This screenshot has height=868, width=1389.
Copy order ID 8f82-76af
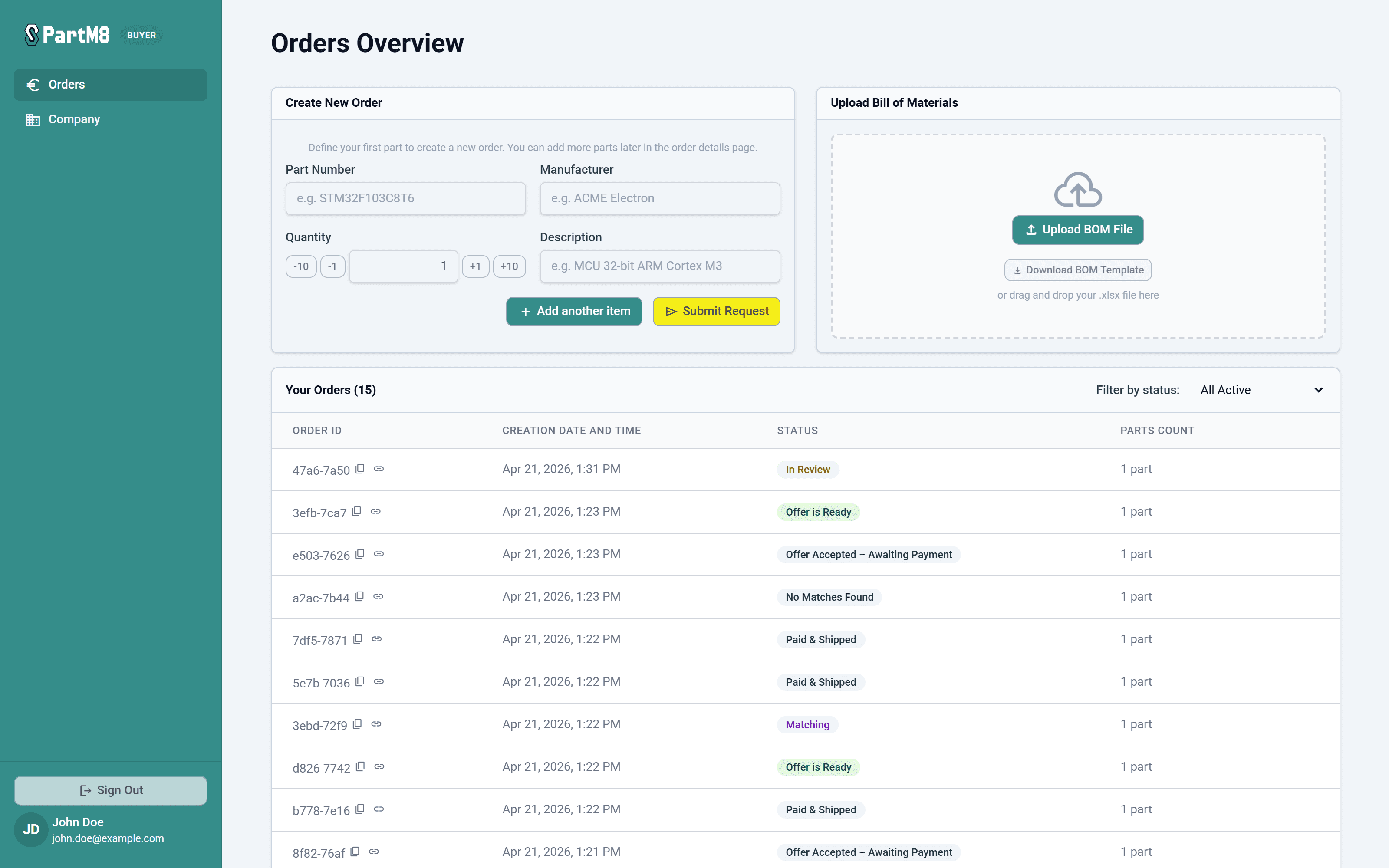pyautogui.click(x=355, y=852)
